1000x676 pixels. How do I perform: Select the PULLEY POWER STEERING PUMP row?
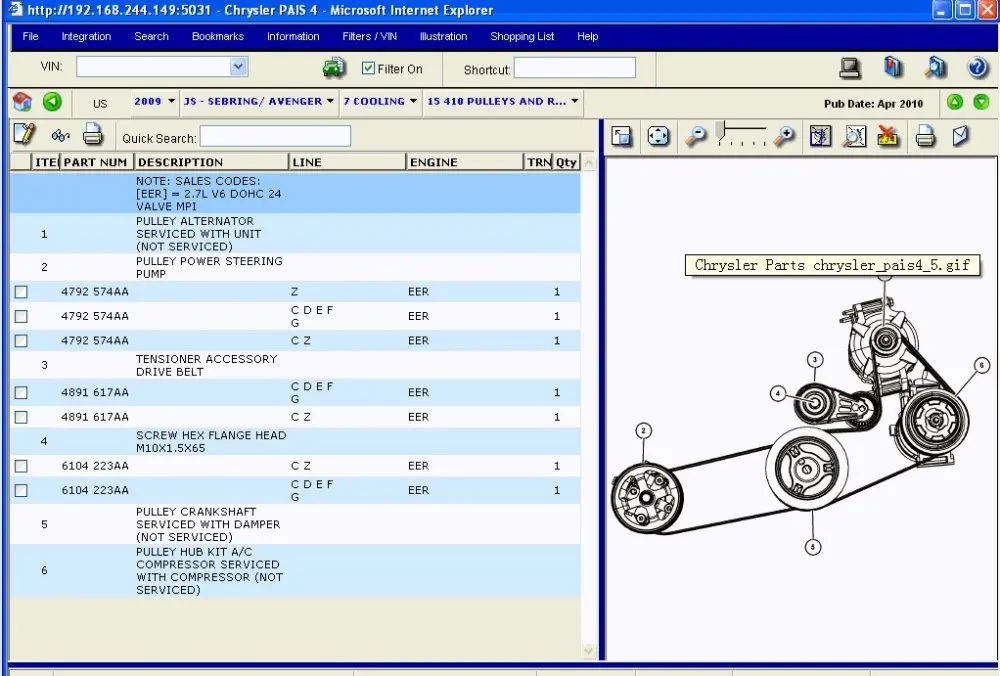click(295, 267)
